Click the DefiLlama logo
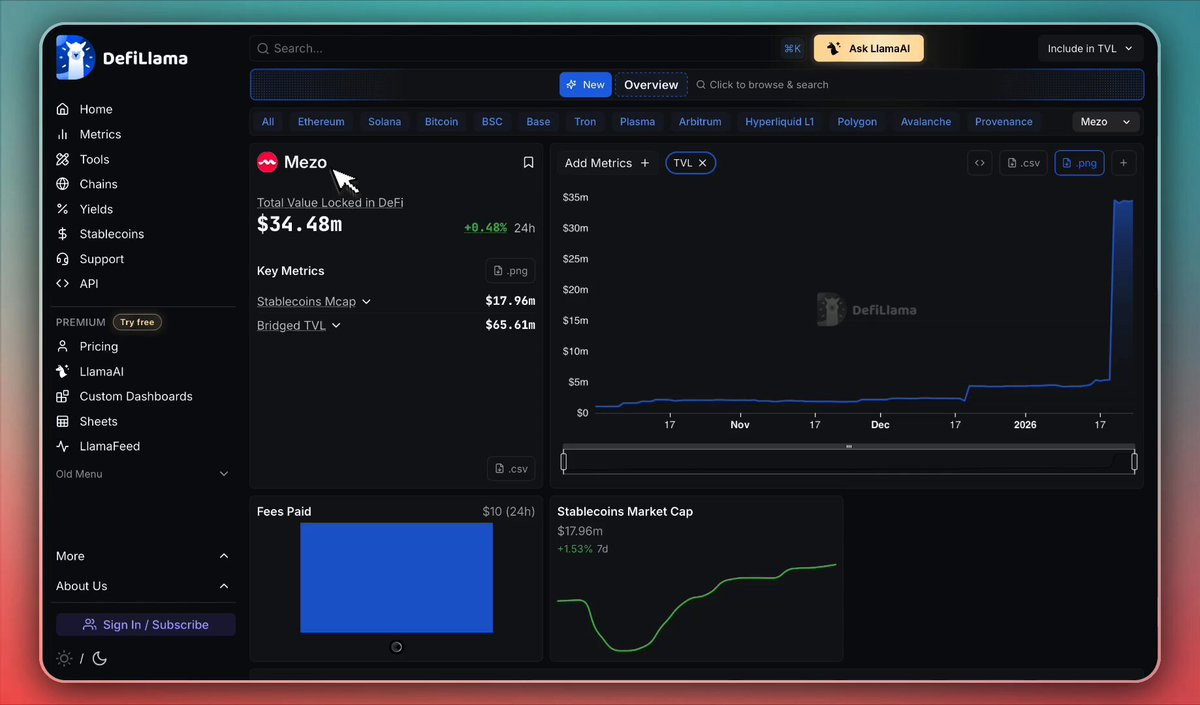 pyautogui.click(x=122, y=58)
